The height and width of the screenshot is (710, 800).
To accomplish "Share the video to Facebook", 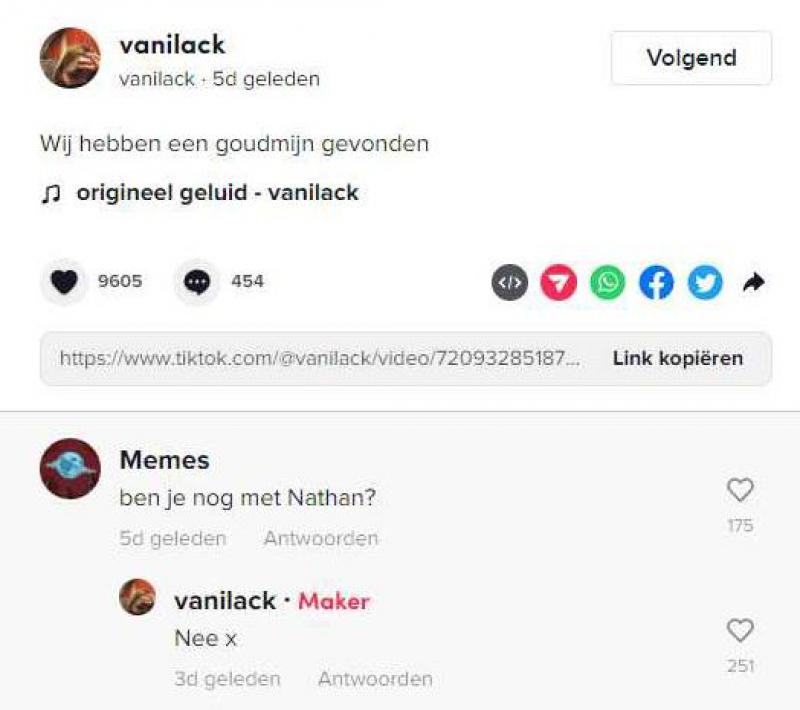I will pyautogui.click(x=656, y=283).
